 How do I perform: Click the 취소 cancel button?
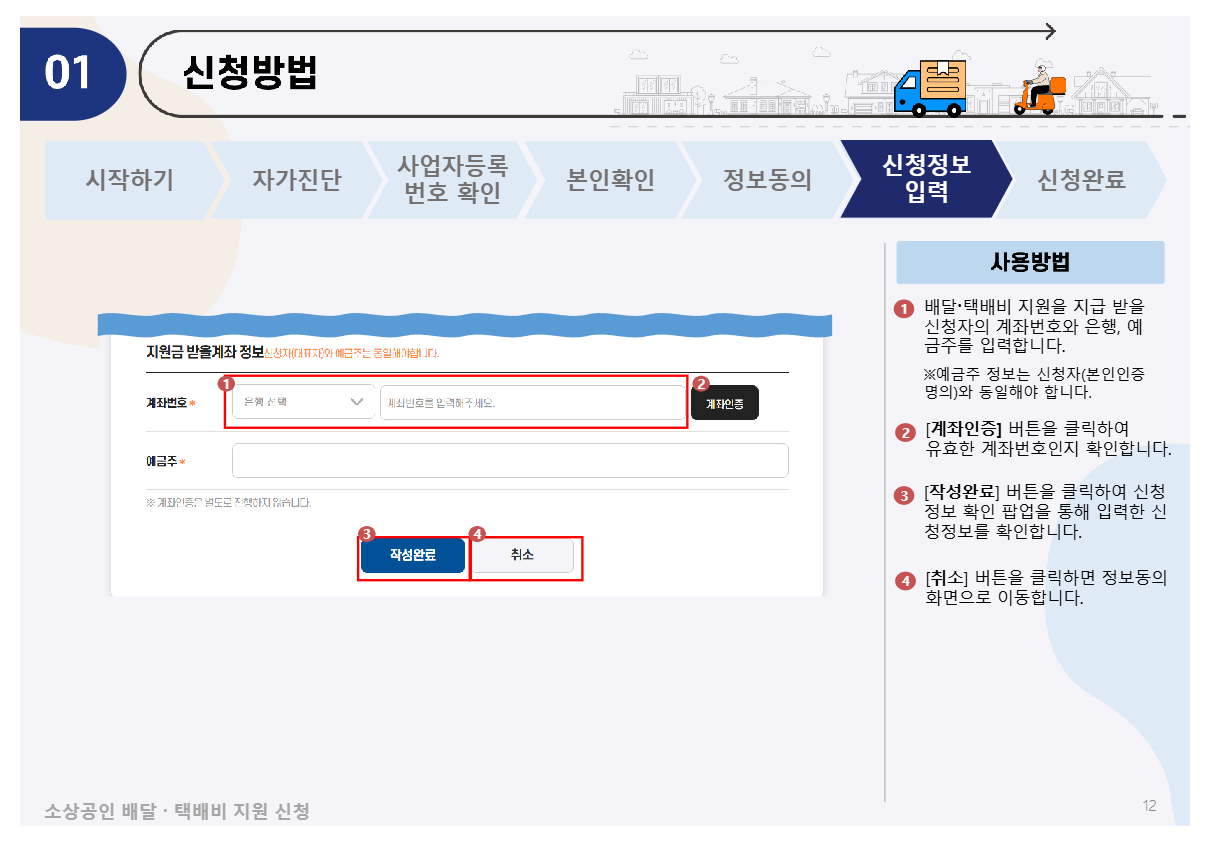[x=525, y=555]
